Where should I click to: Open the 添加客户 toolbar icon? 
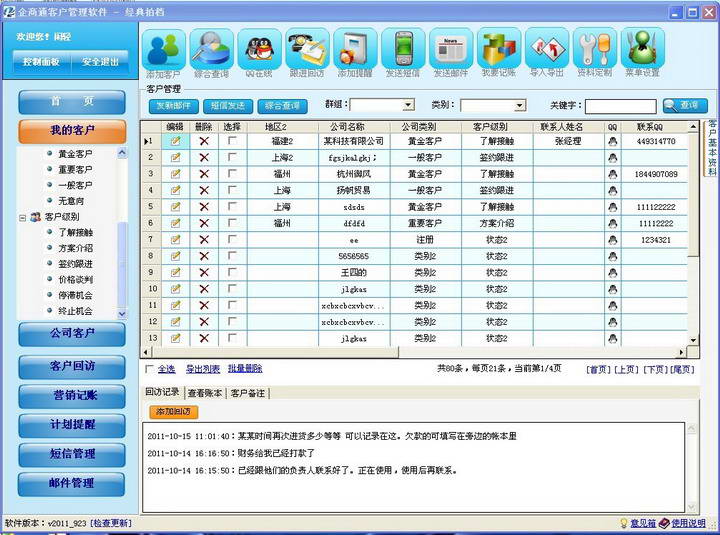click(164, 49)
